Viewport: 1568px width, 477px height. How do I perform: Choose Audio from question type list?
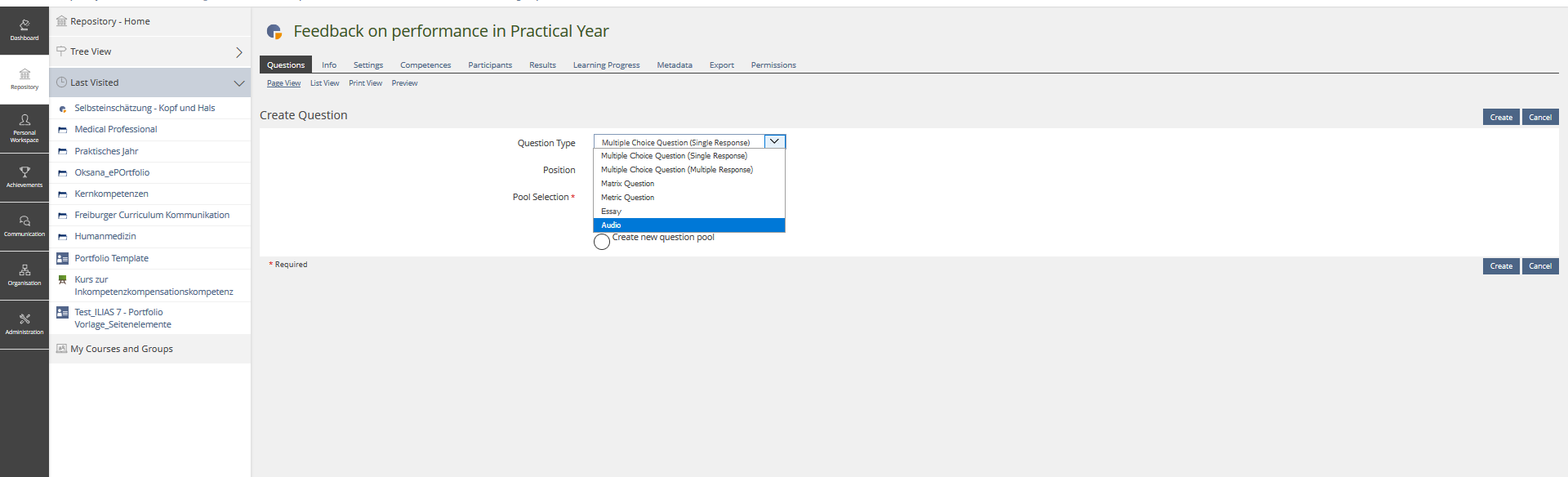(611, 225)
